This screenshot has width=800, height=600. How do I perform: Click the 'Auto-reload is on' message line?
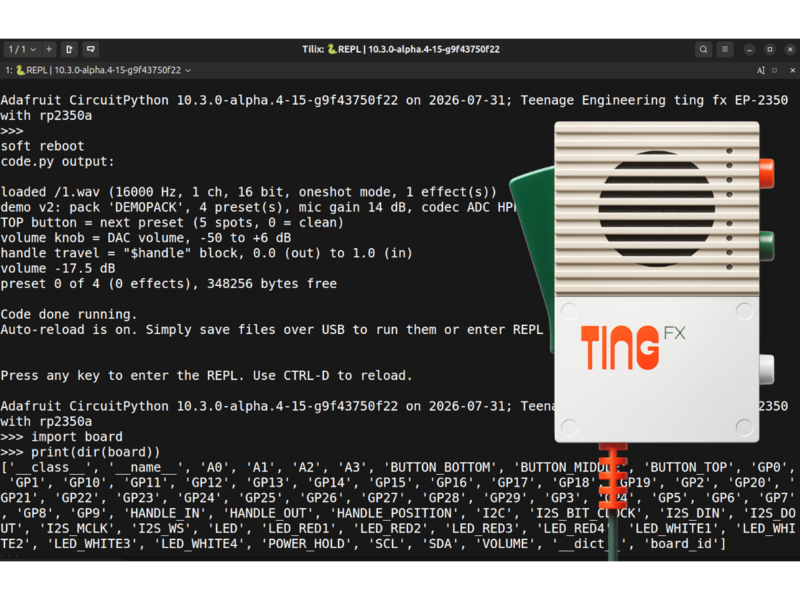pos(271,330)
